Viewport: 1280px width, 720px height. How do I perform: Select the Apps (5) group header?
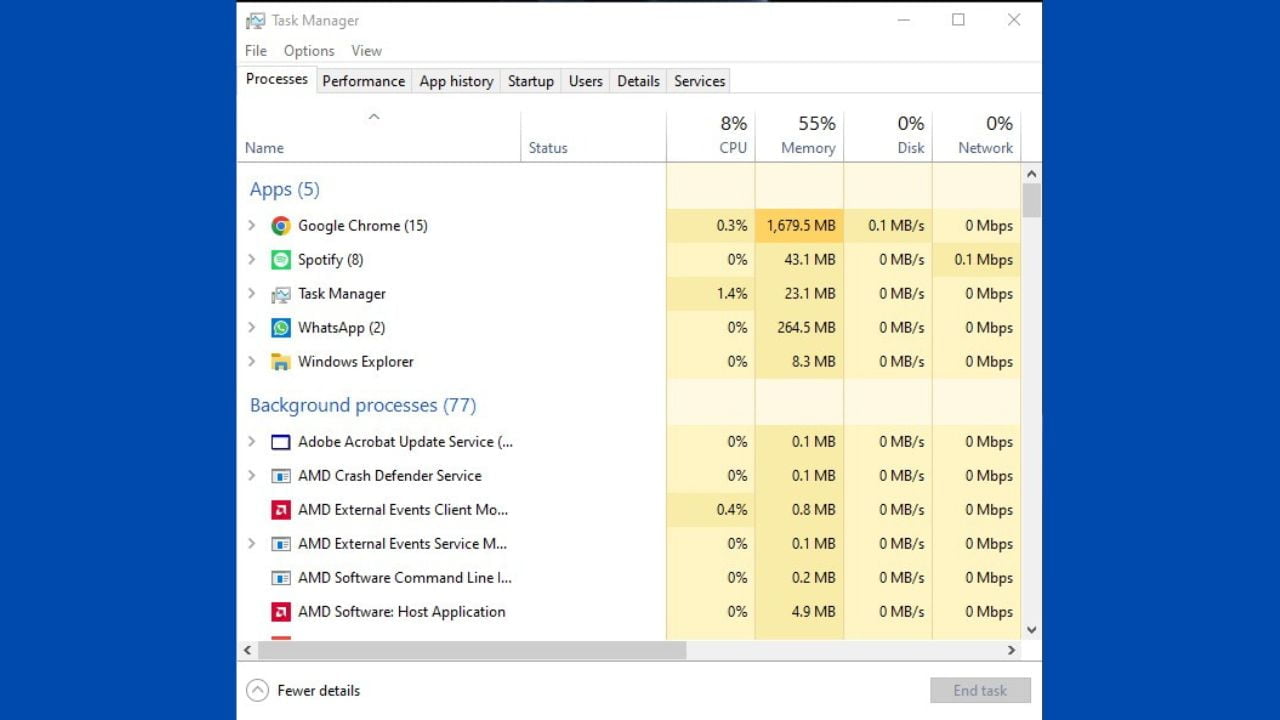click(284, 189)
